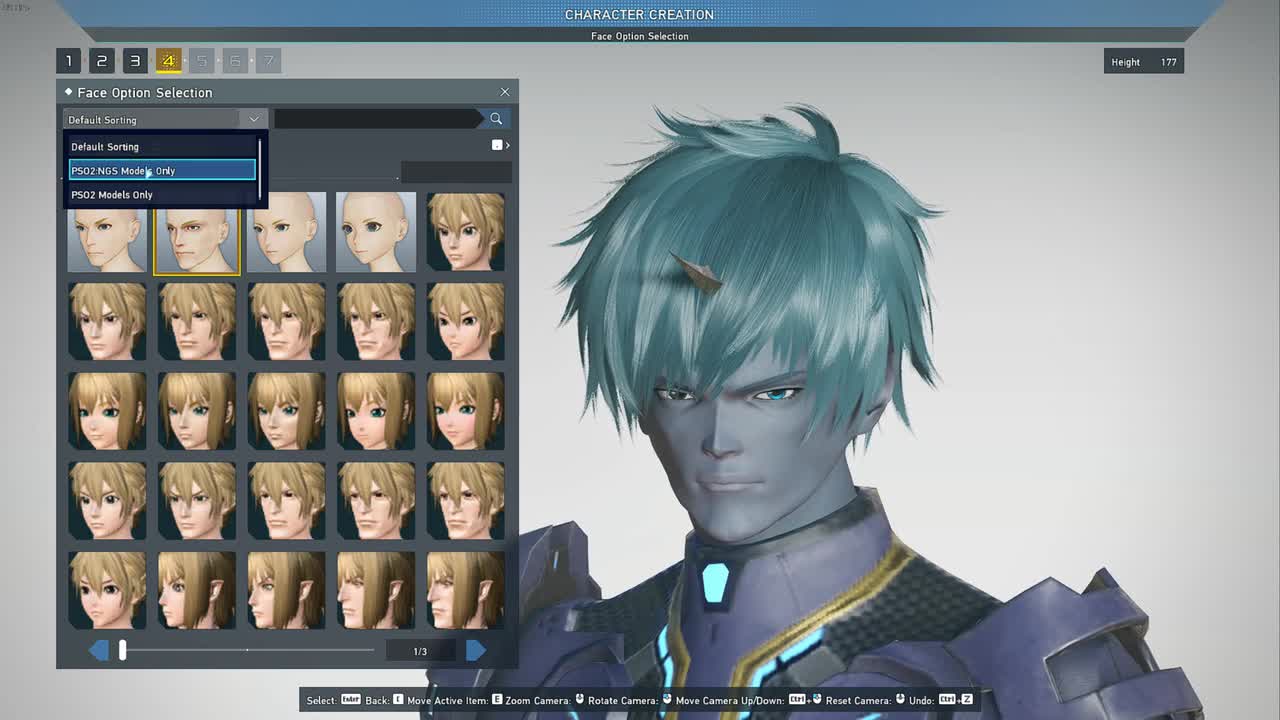Close the Face Option Selection panel
1280x720 pixels.
[x=505, y=92]
